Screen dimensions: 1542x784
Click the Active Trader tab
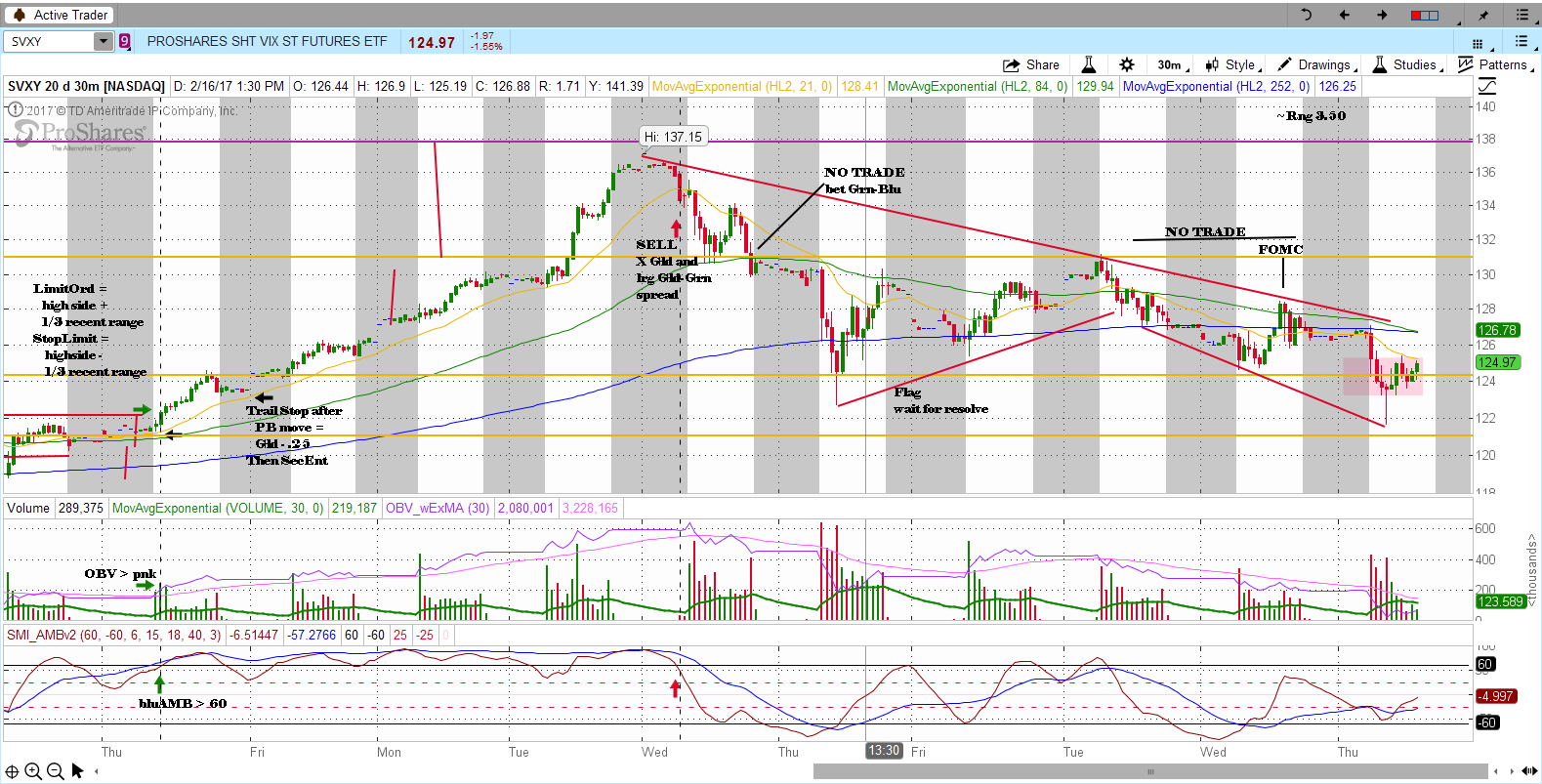[60, 15]
